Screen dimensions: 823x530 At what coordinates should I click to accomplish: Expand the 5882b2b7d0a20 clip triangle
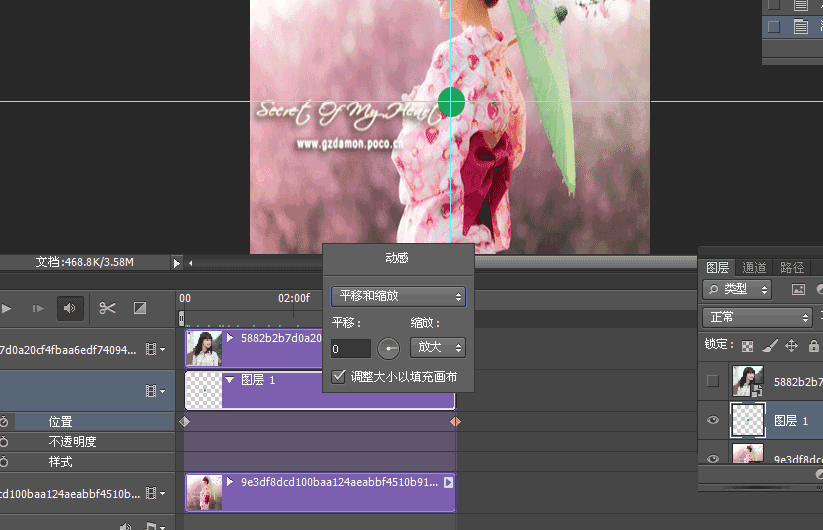[230, 337]
